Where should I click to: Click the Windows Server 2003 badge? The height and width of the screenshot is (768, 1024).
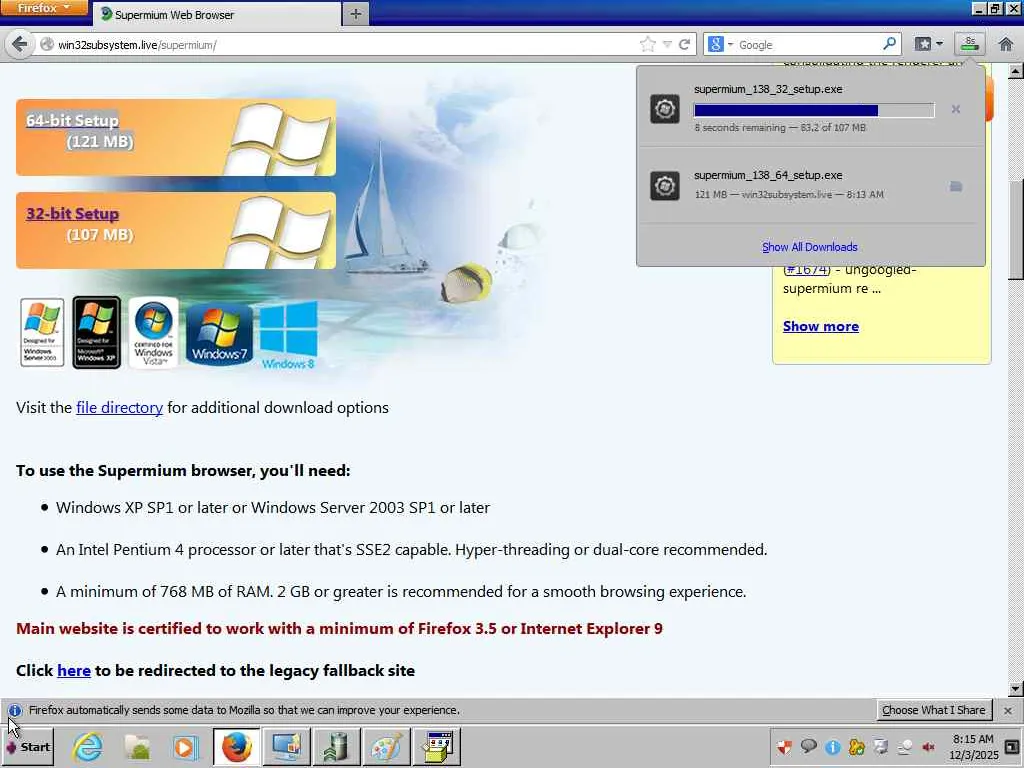(42, 332)
